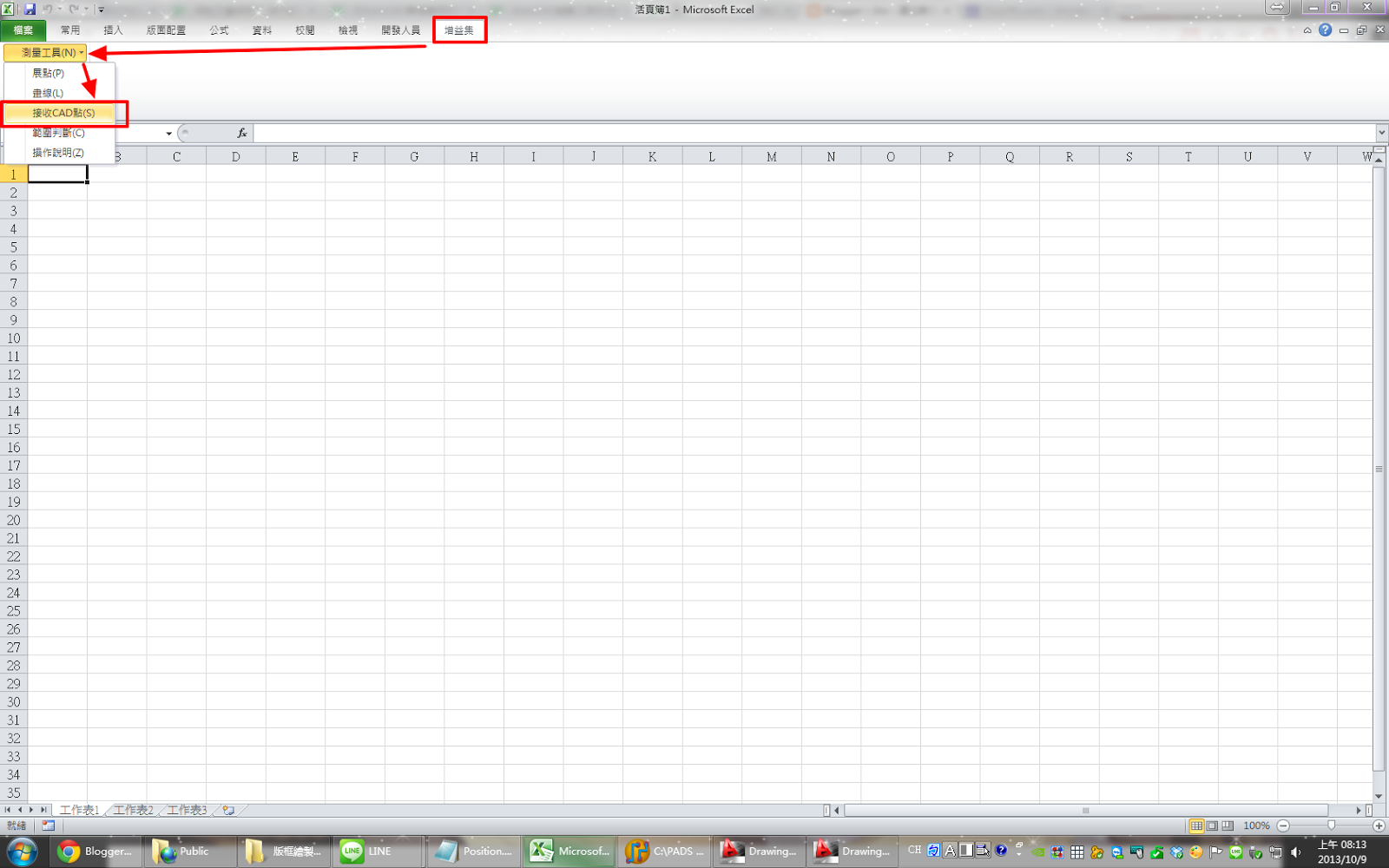
Task: Select 接收CAD點(S) menu item
Action: click(x=63, y=113)
